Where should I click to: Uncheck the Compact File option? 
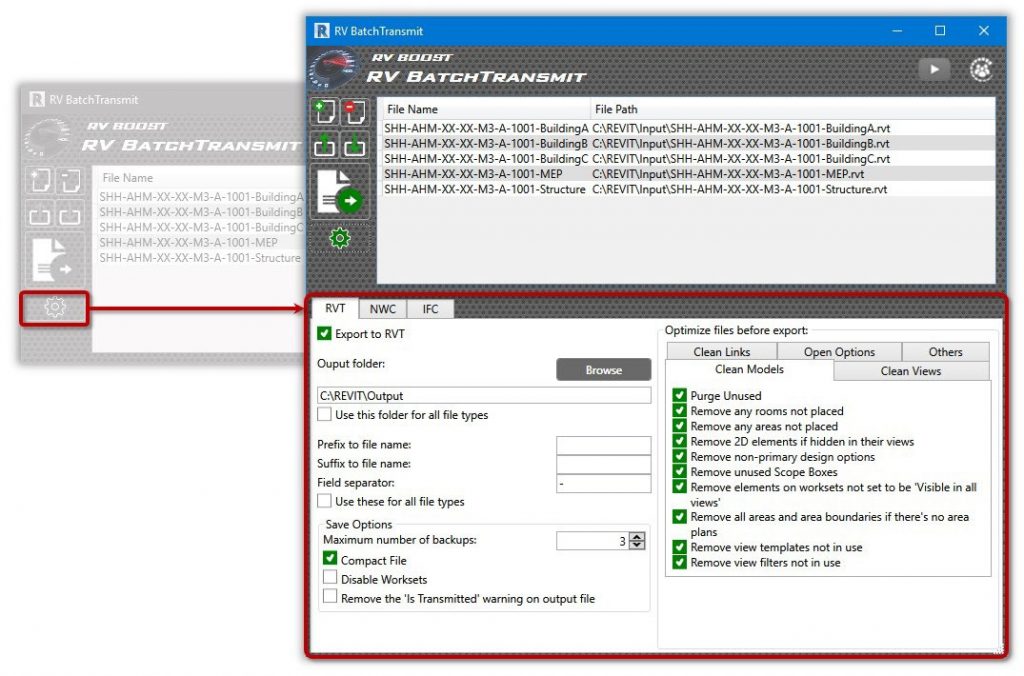click(330, 559)
